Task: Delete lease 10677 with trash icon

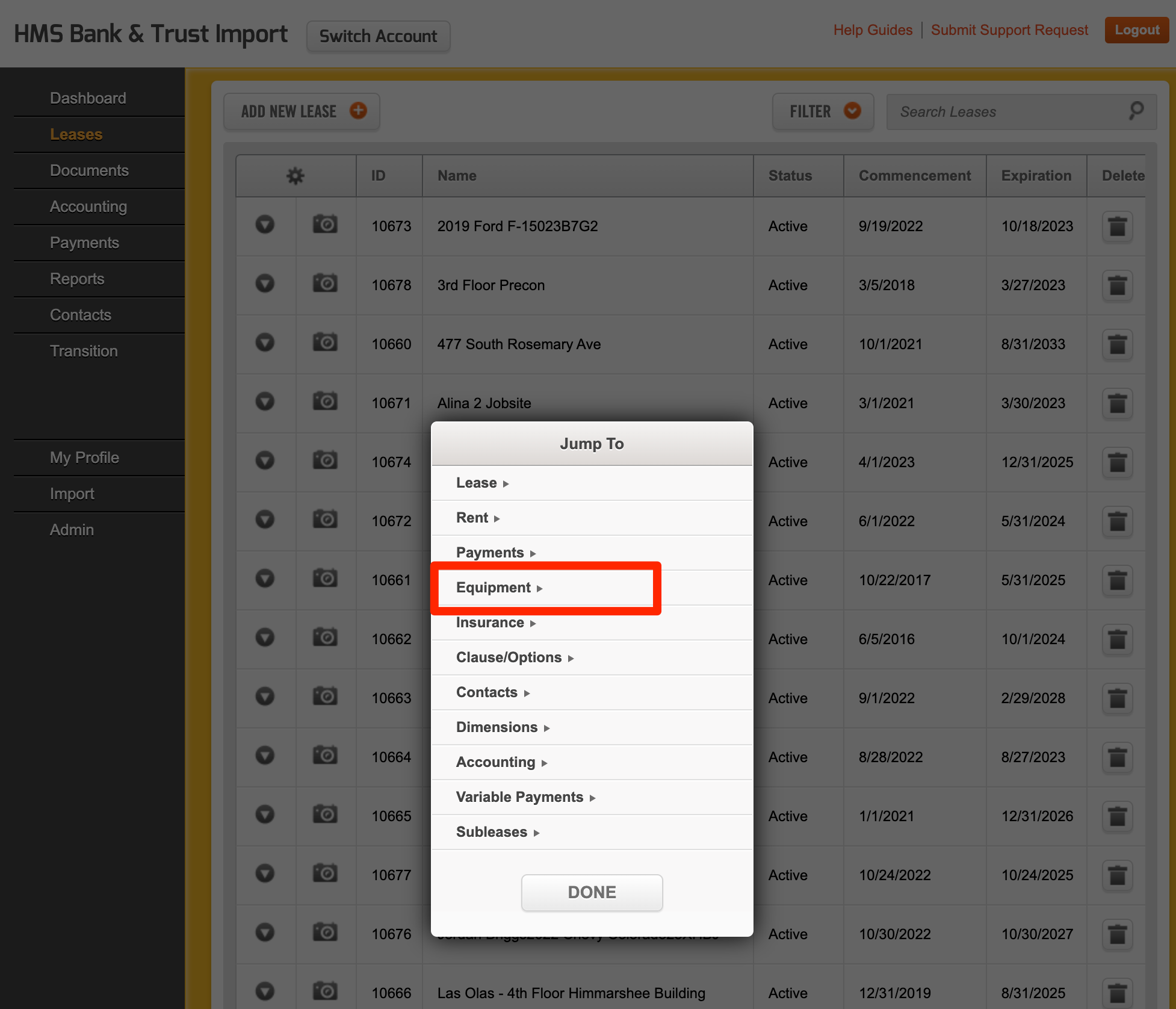Action: 1117,875
